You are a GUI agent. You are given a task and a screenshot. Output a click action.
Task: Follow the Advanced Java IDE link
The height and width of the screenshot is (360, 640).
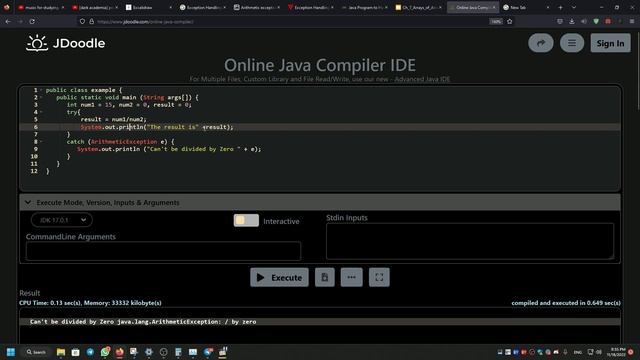[x=422, y=79]
